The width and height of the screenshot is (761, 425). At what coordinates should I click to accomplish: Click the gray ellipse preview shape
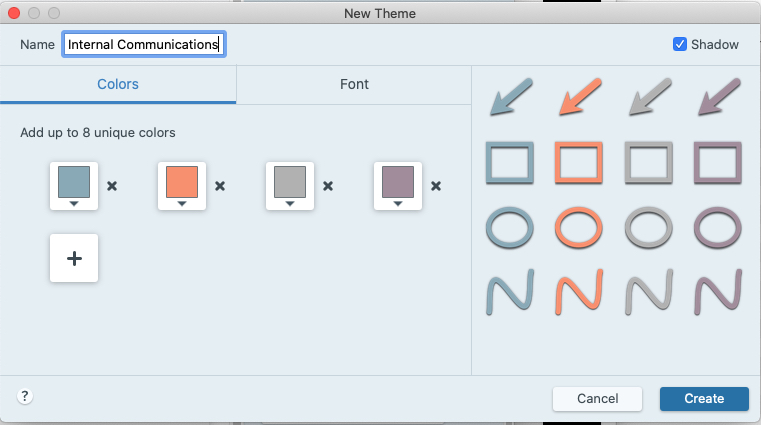tap(648, 228)
